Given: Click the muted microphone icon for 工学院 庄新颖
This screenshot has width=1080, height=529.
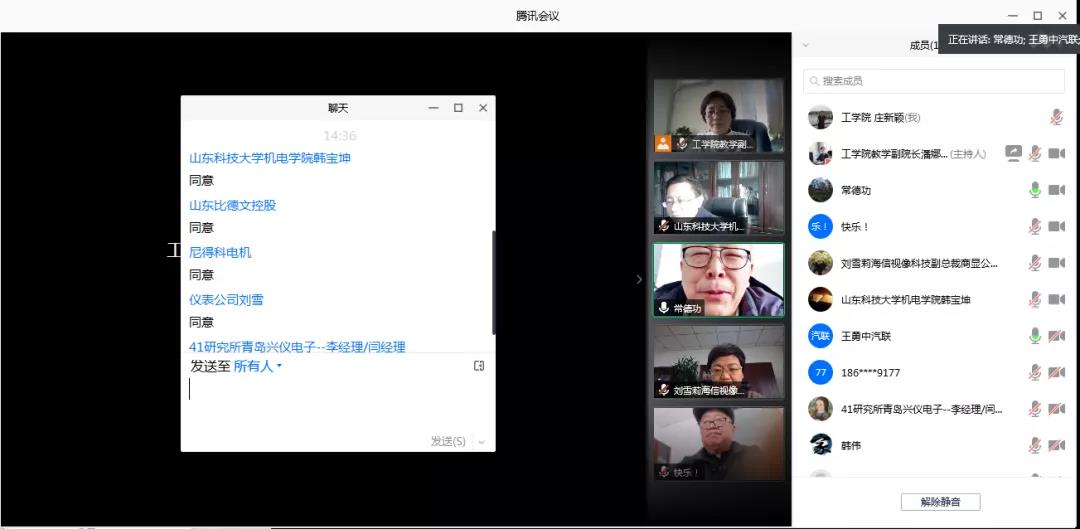Looking at the screenshot, I should [1056, 117].
